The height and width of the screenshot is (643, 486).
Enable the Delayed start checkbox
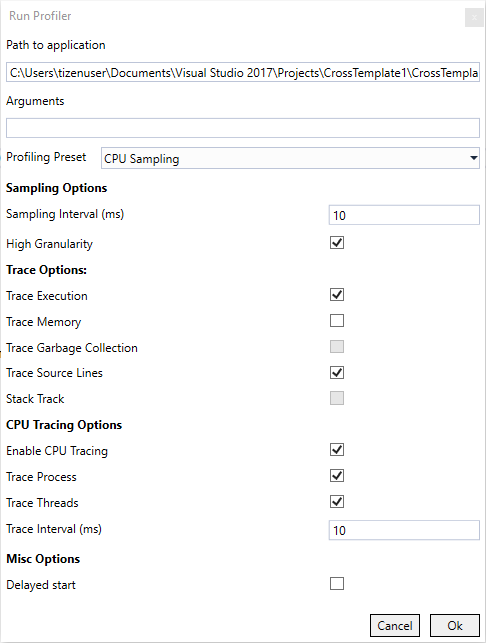[337, 584]
